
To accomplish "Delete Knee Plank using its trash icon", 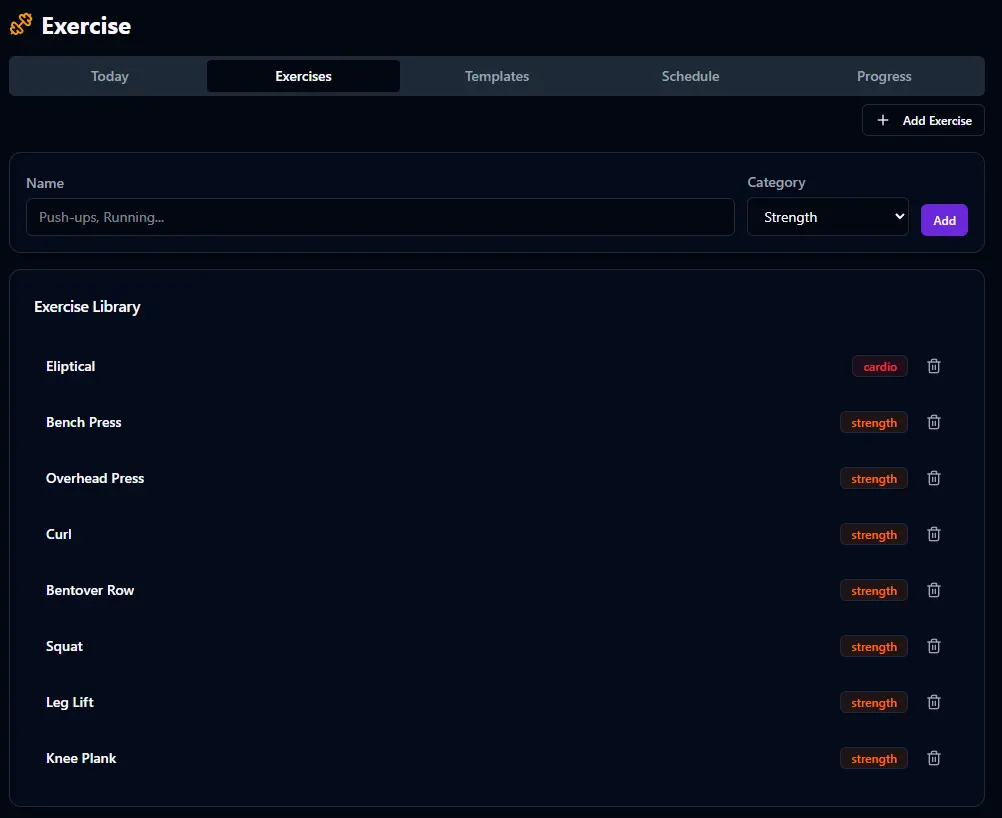I will pos(933,758).
